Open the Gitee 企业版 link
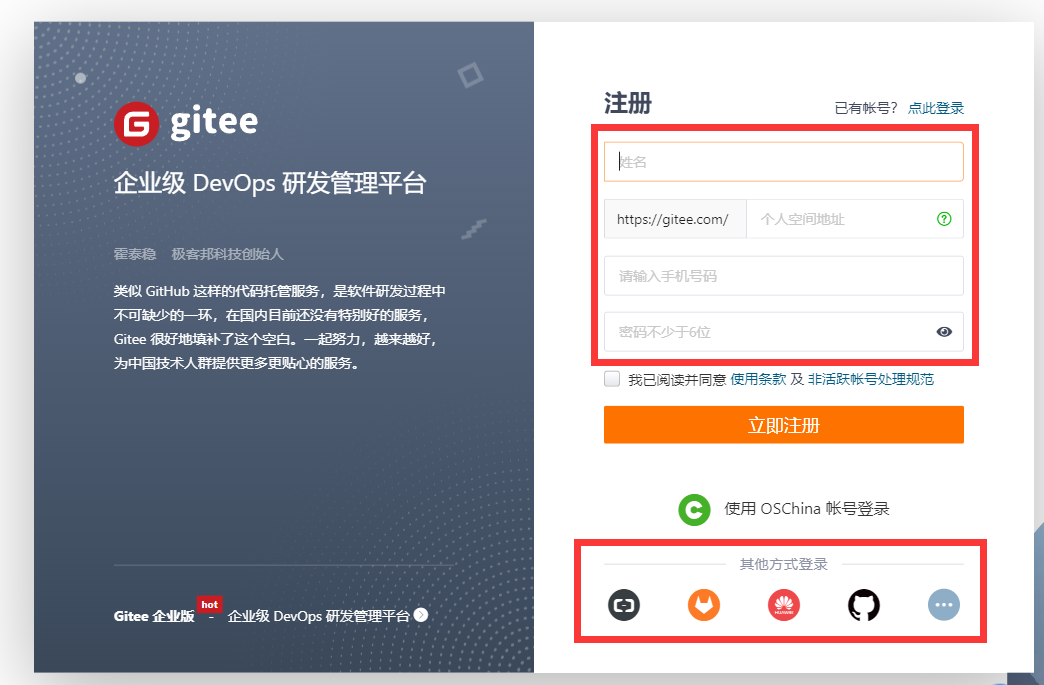This screenshot has height=685, width=1044. tap(154, 616)
